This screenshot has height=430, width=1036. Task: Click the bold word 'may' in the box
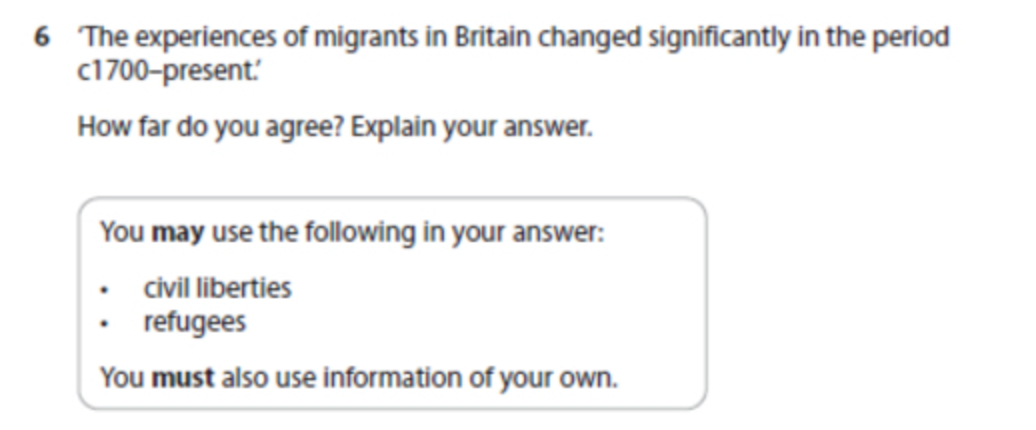(178, 233)
